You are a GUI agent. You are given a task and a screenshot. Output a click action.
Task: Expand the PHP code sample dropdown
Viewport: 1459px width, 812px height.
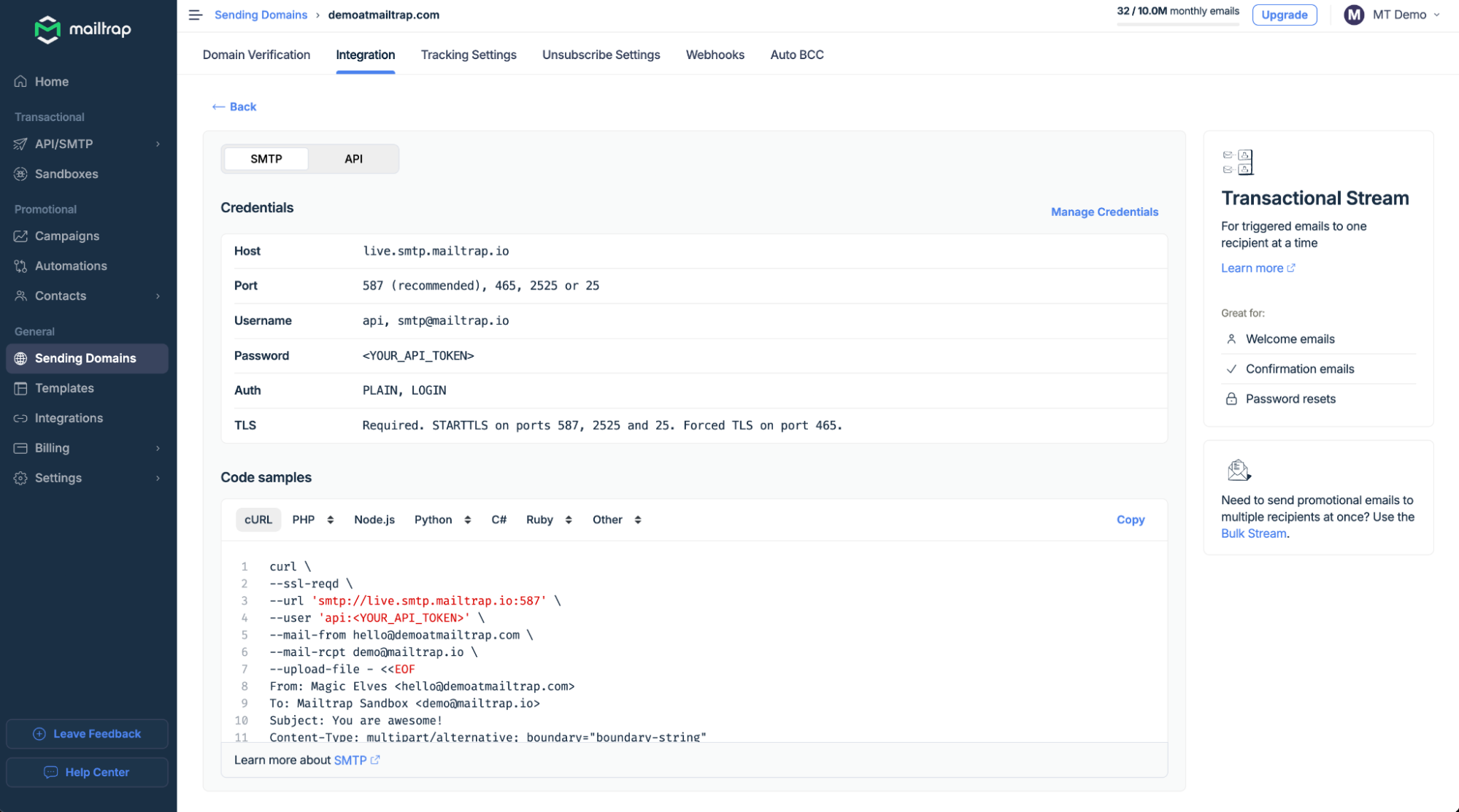(x=313, y=519)
